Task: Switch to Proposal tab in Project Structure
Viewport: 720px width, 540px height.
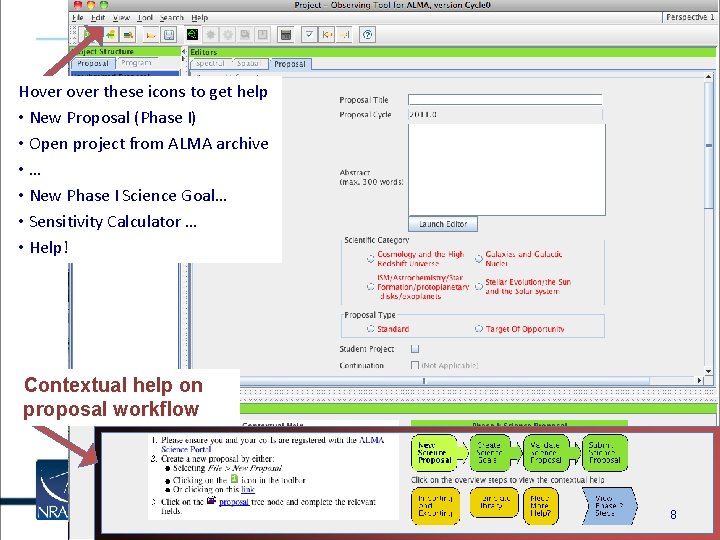Action: pos(93,63)
